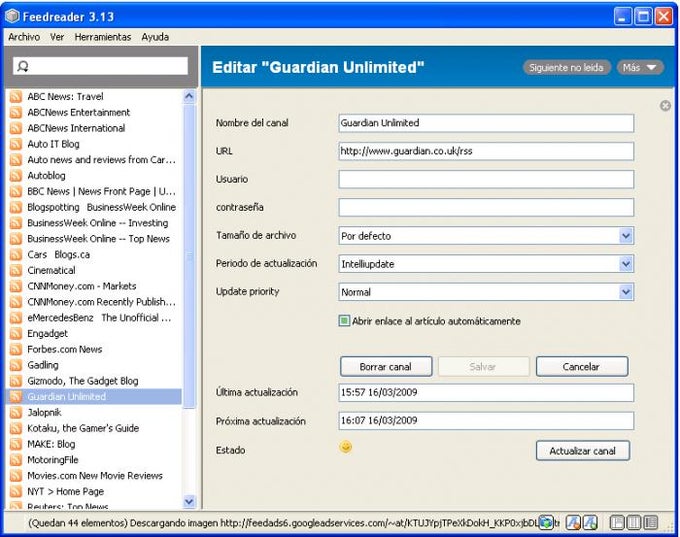Click the Próxima actualización field
This screenshot has height=537, width=680.
pos(486,420)
